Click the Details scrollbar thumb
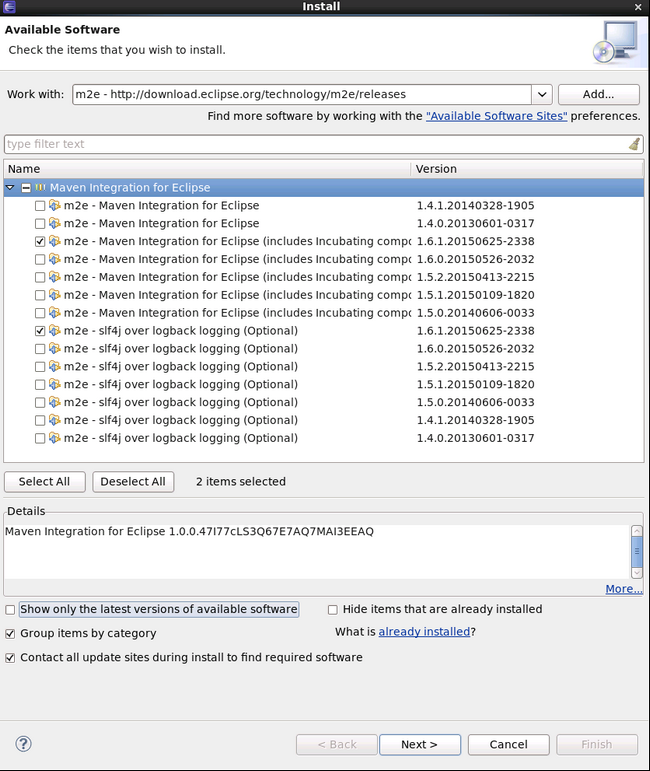This screenshot has width=650, height=771. coord(637,552)
